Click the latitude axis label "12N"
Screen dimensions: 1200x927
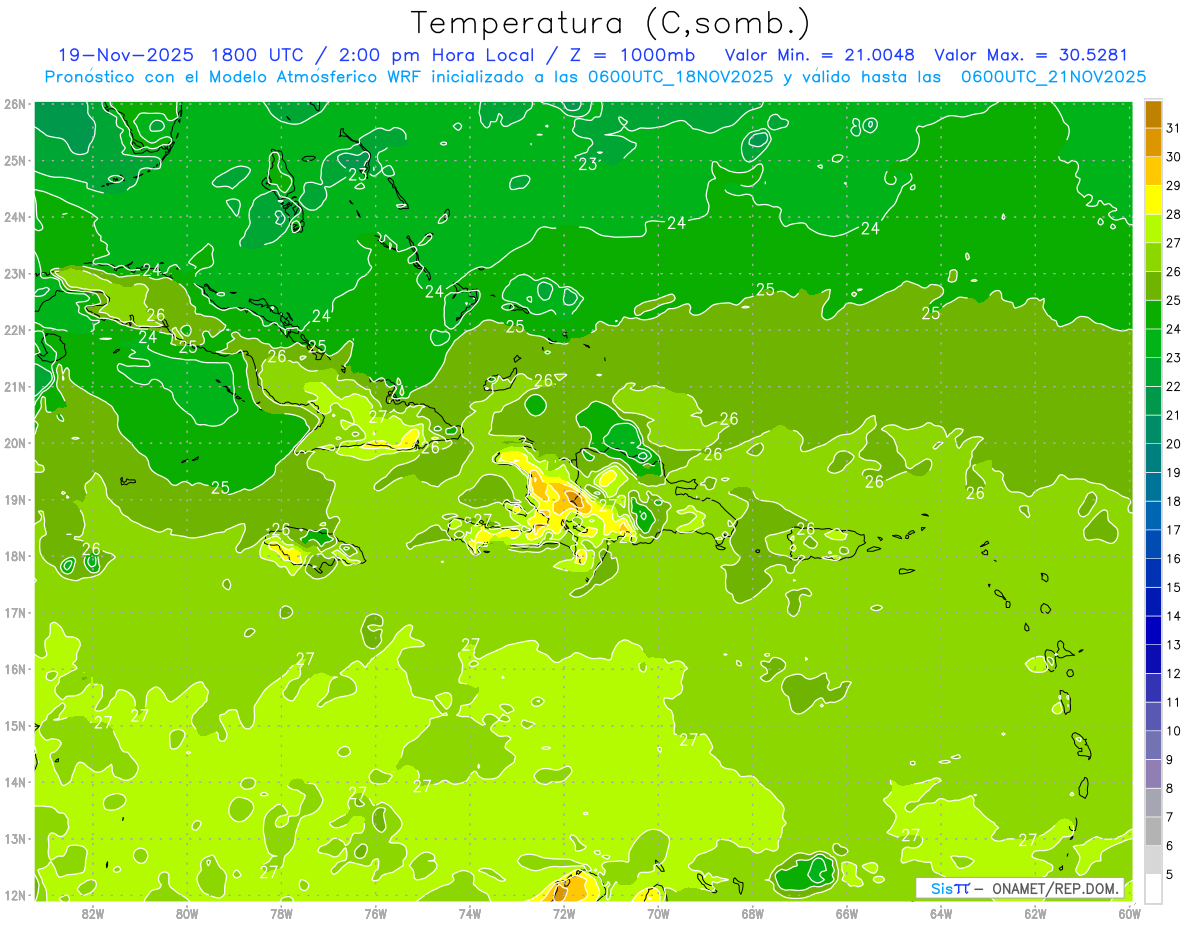click(x=15, y=895)
